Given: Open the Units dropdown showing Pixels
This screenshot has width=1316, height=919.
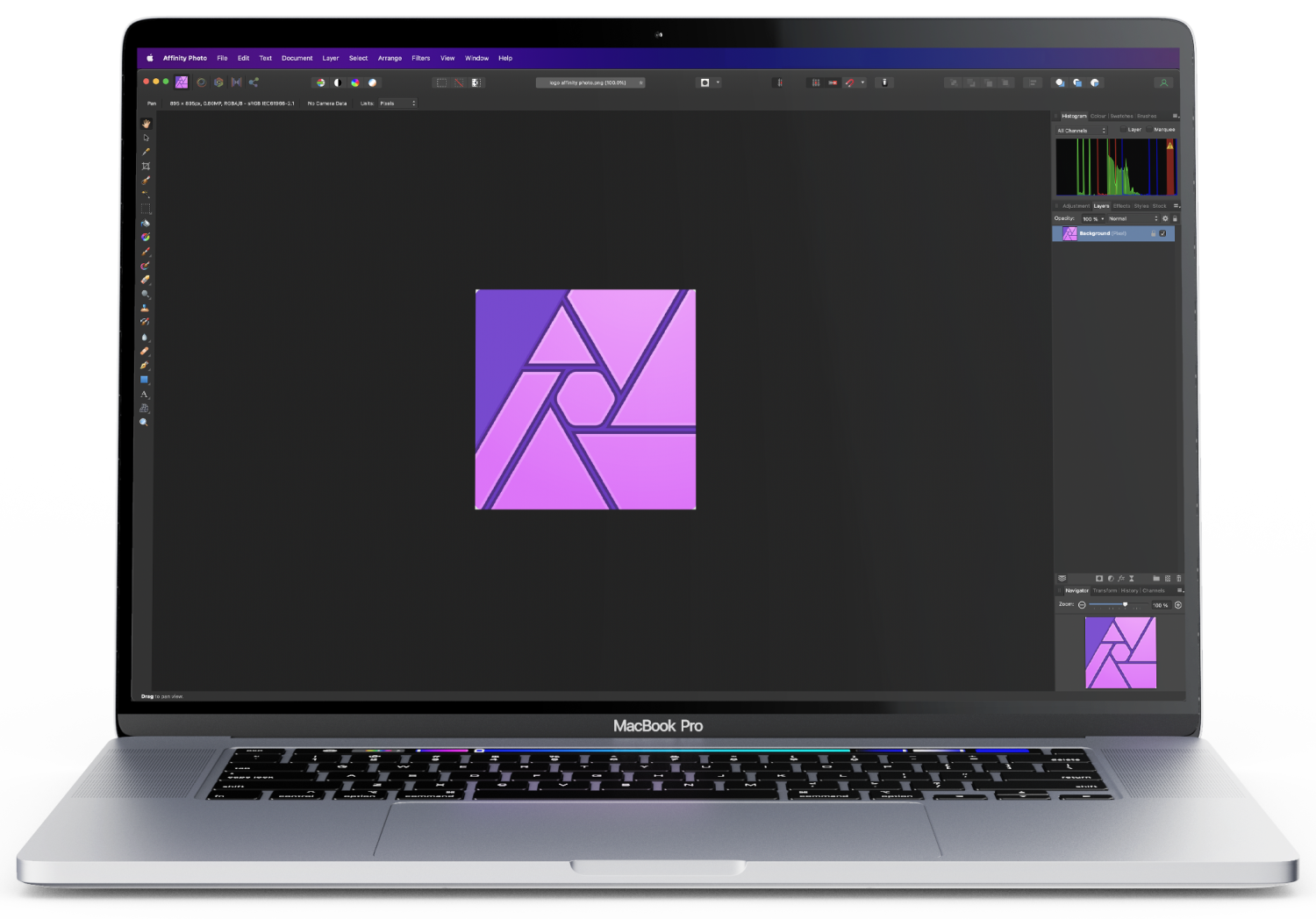Looking at the screenshot, I should (x=397, y=103).
